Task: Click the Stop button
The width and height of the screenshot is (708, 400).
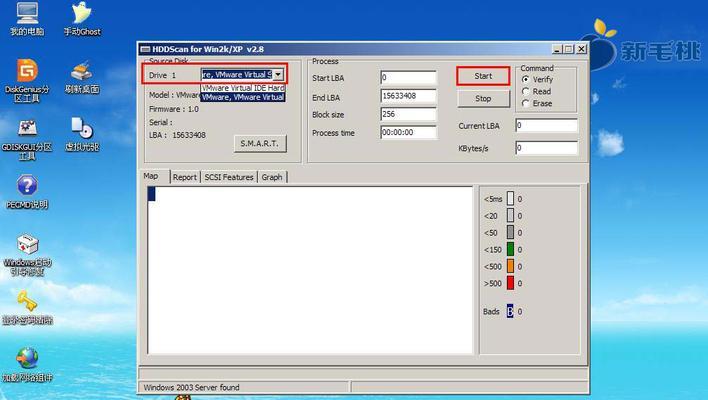Action: coord(483,98)
